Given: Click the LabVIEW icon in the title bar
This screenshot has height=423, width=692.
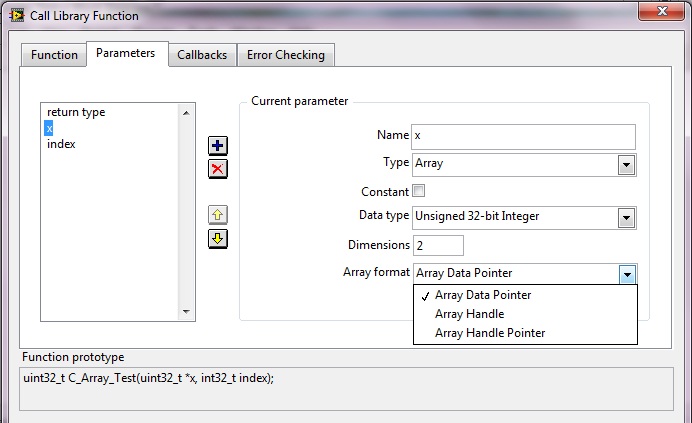Looking at the screenshot, I should pyautogui.click(x=17, y=15).
